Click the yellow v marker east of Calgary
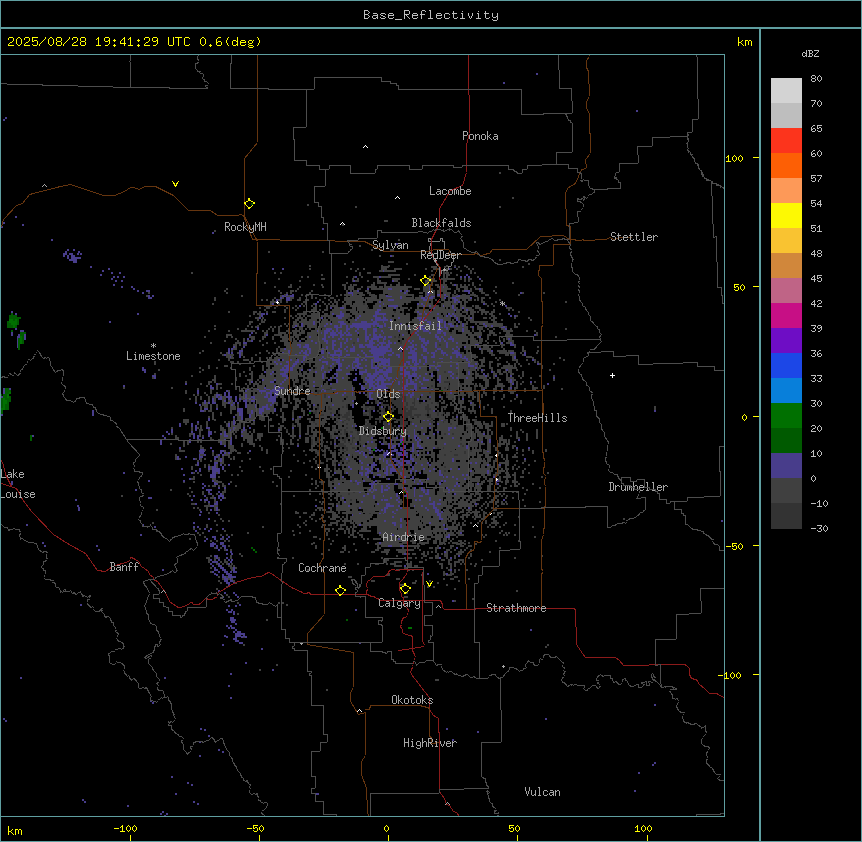This screenshot has width=862, height=842. tap(429, 584)
